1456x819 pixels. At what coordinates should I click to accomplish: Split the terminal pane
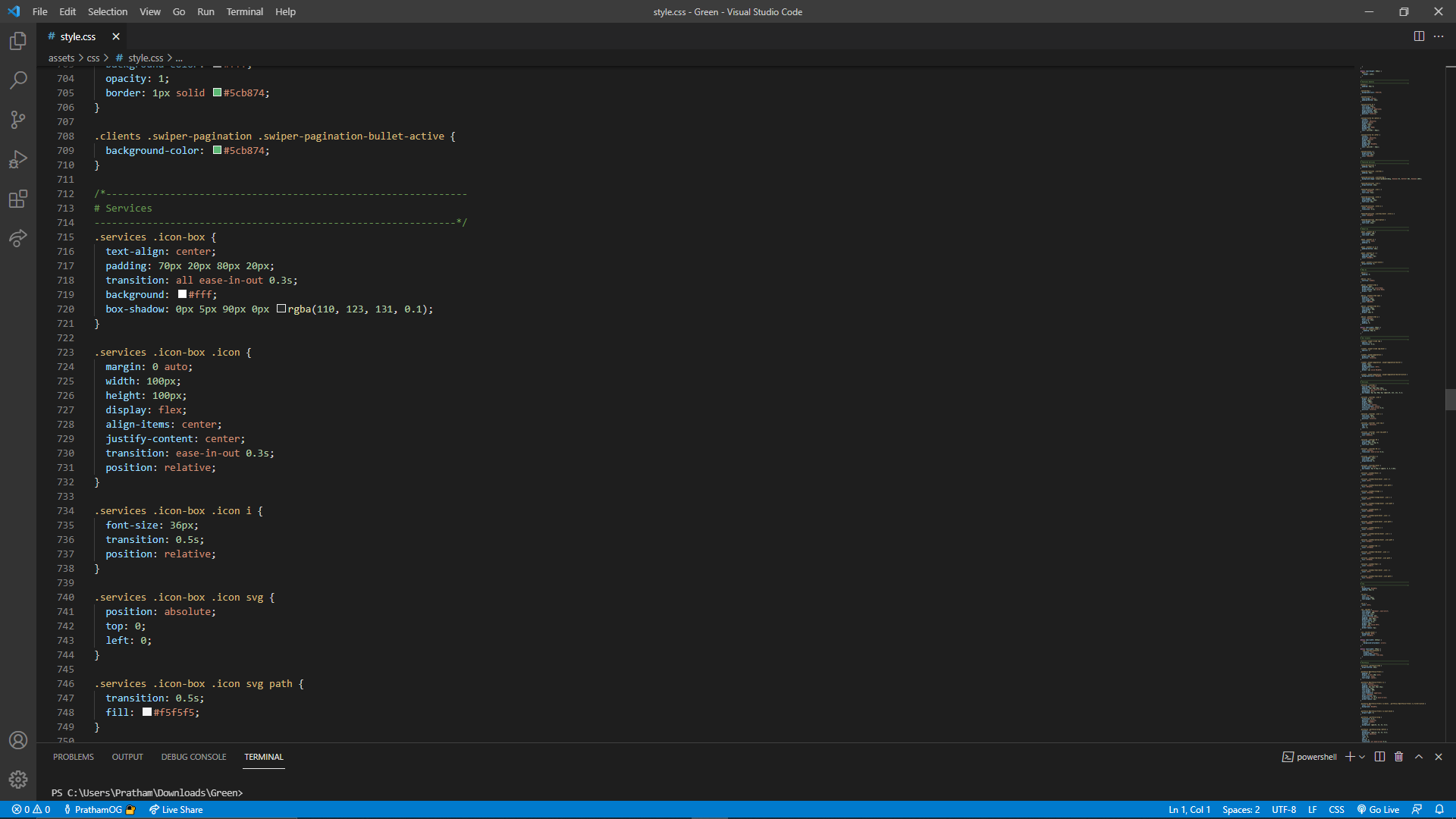click(x=1379, y=757)
